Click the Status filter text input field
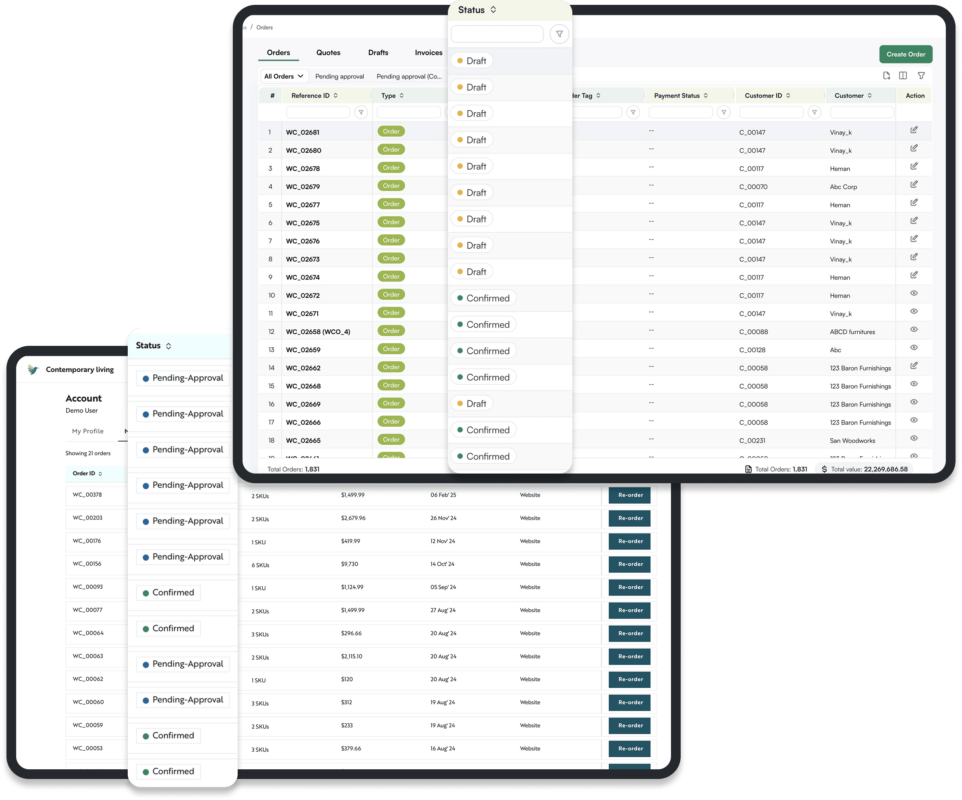 click(497, 34)
